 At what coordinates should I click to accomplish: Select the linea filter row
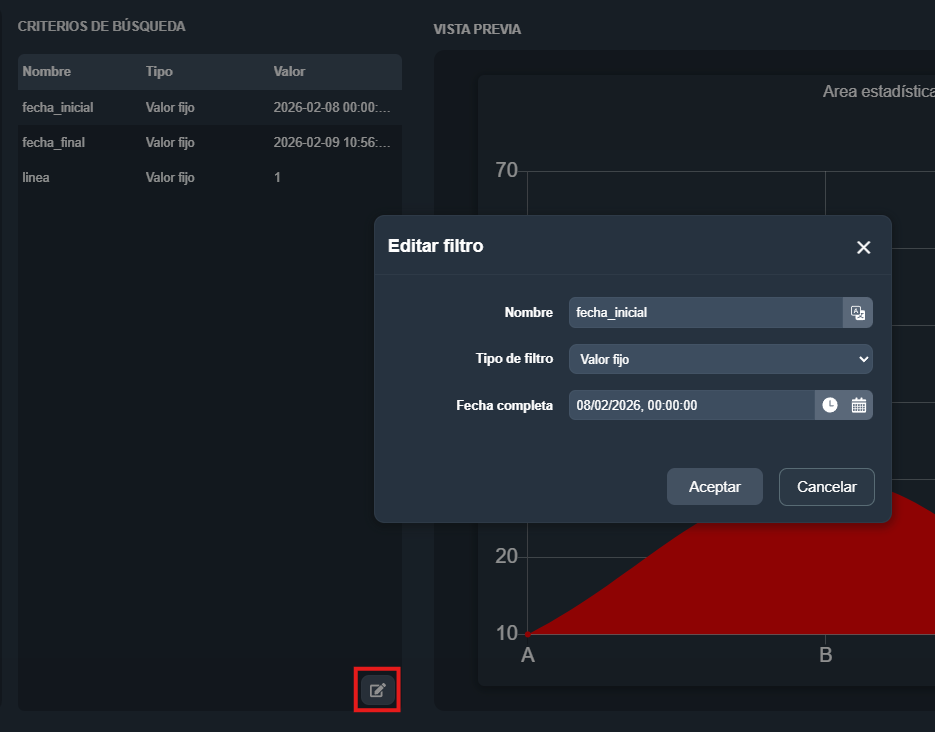36,178
